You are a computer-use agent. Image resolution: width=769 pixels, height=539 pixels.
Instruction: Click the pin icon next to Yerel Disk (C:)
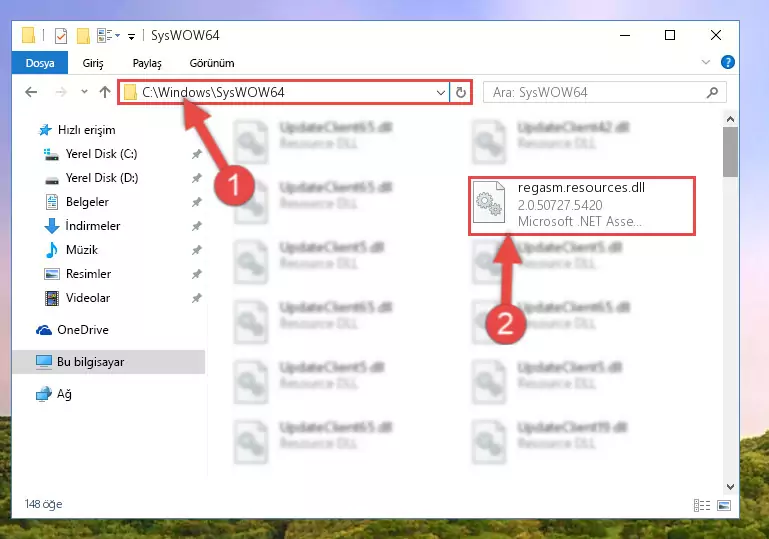pos(197,154)
